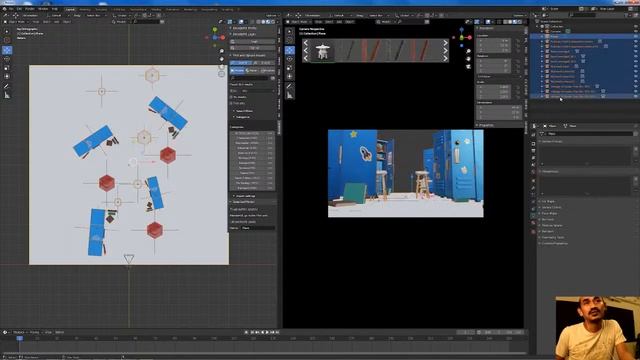Select the Cursor tool in the left viewport toolbar

7,40
